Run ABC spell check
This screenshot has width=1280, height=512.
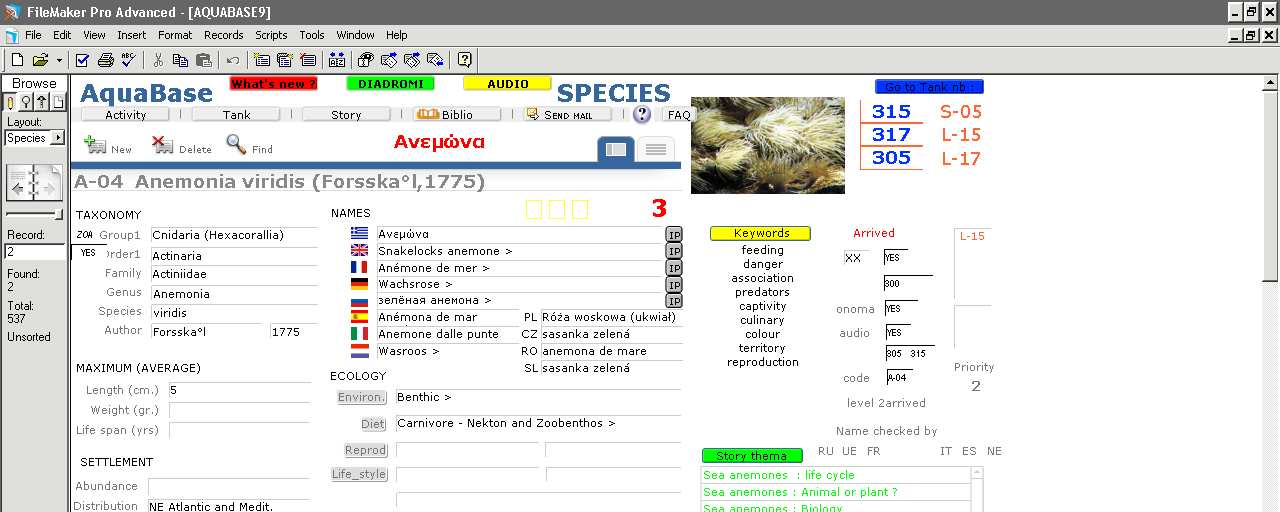coord(128,60)
